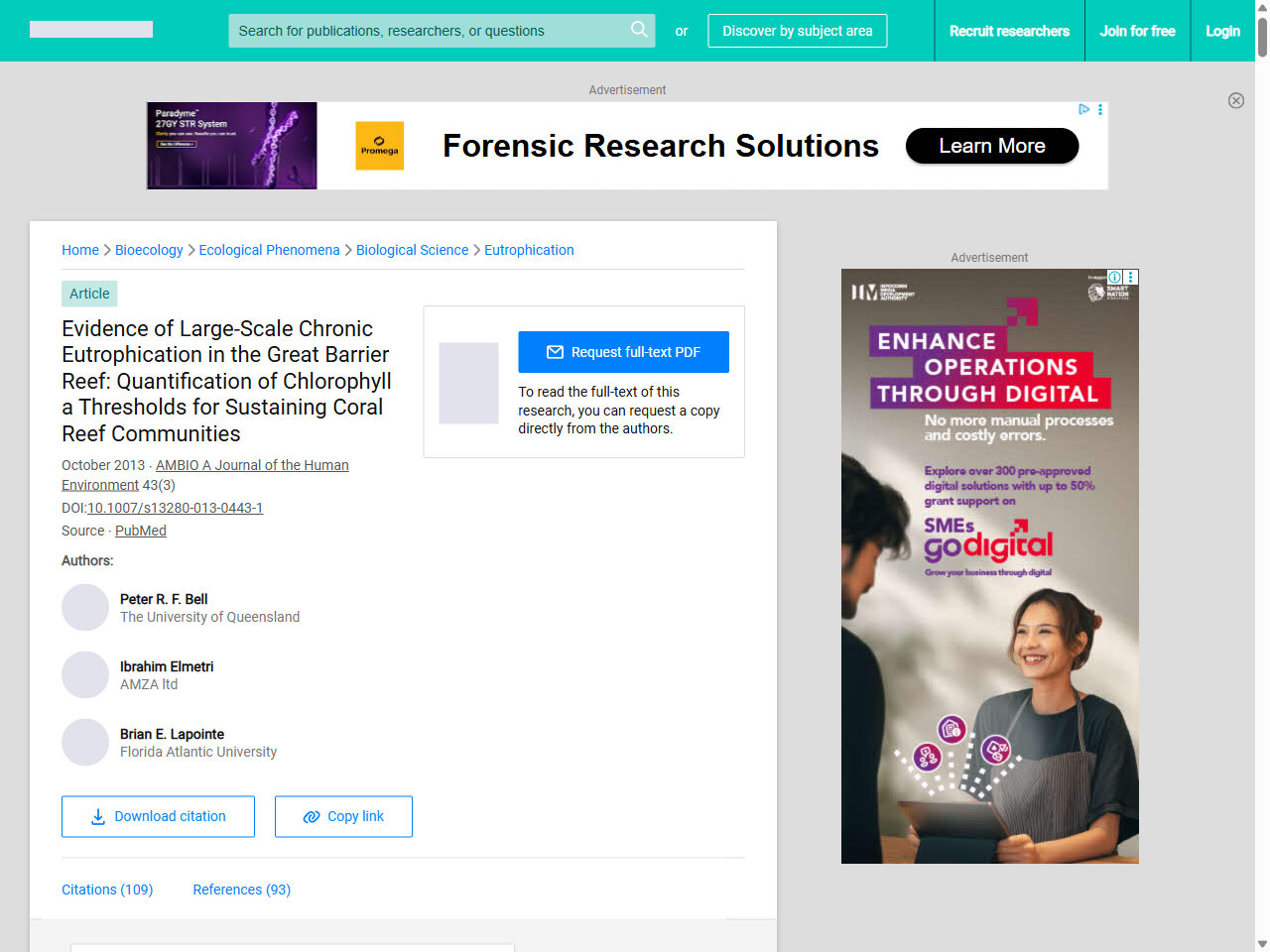The image size is (1270, 952).
Task: Click the search magnifier icon
Action: tap(639, 30)
